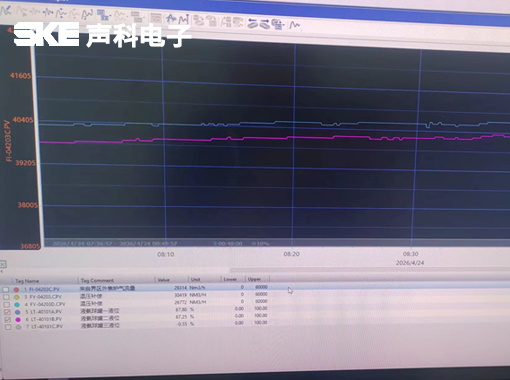The image size is (510, 380).
Task: Toggle checkbox for LT-40101C.PV
Action: click(x=8, y=327)
